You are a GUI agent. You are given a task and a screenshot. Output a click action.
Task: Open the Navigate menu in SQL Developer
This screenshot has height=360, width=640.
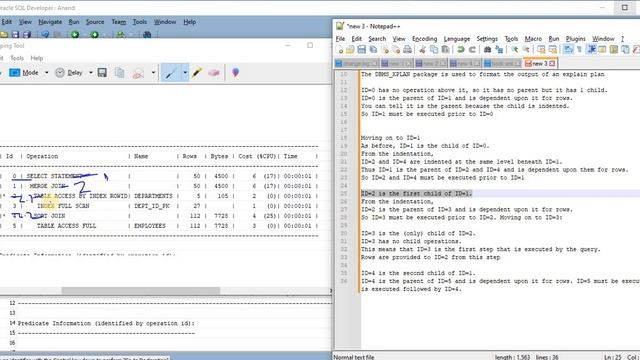(x=50, y=22)
